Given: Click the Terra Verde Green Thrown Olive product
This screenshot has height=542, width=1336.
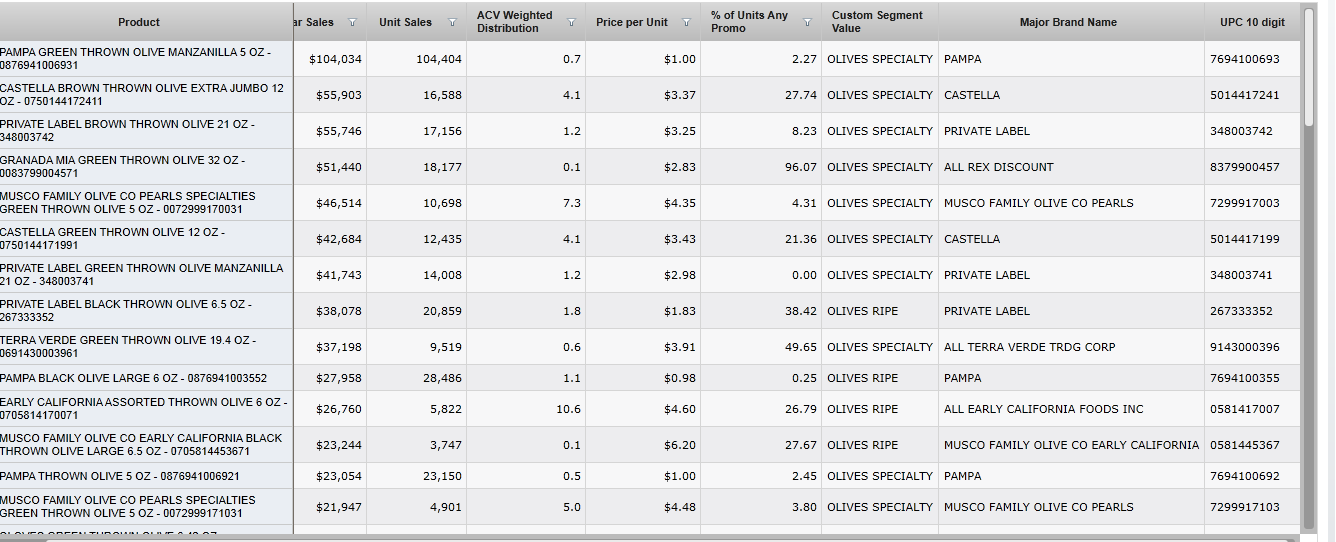Looking at the screenshot, I should (127, 346).
